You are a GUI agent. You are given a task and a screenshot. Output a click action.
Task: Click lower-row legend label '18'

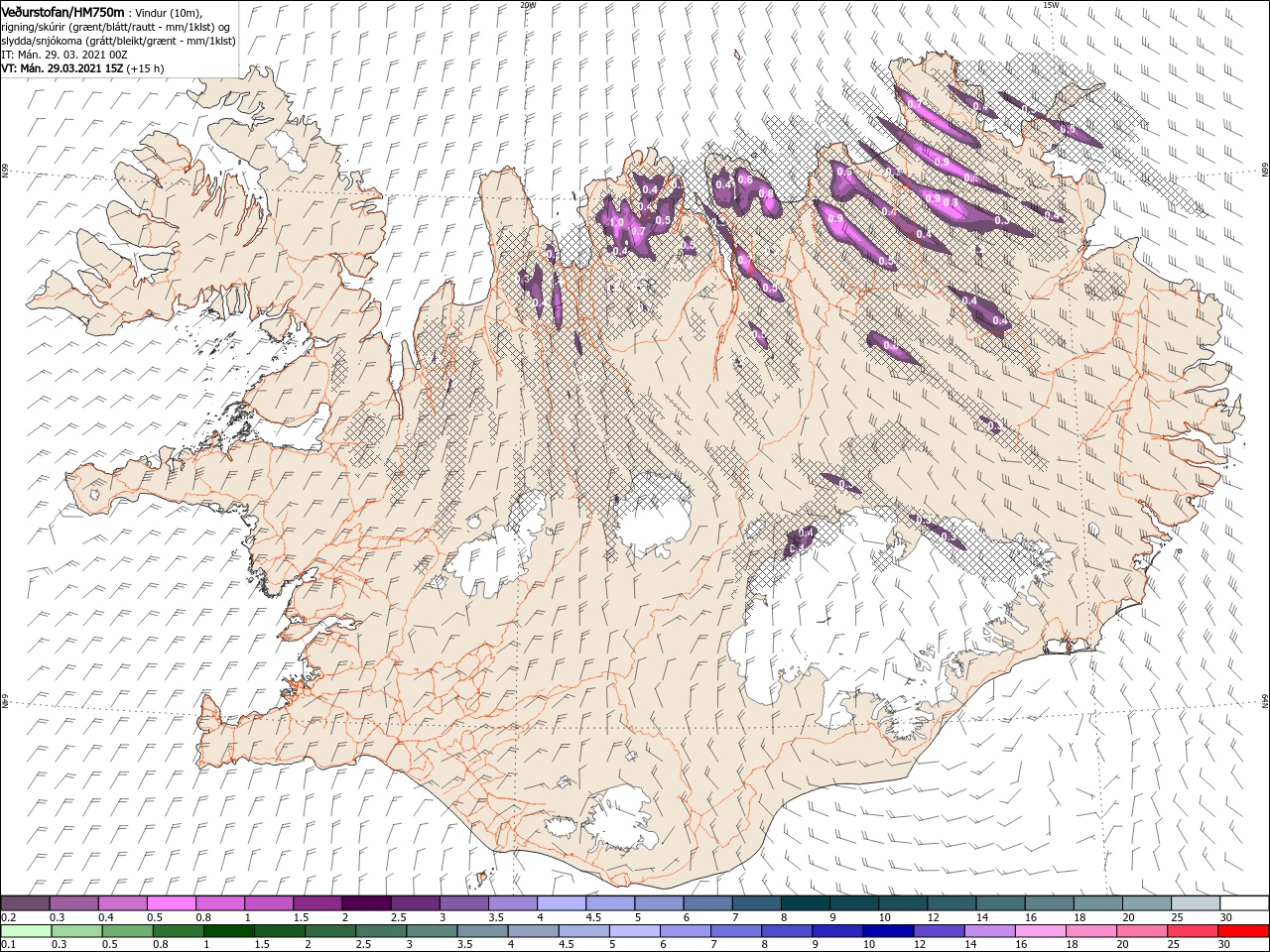(x=1074, y=945)
